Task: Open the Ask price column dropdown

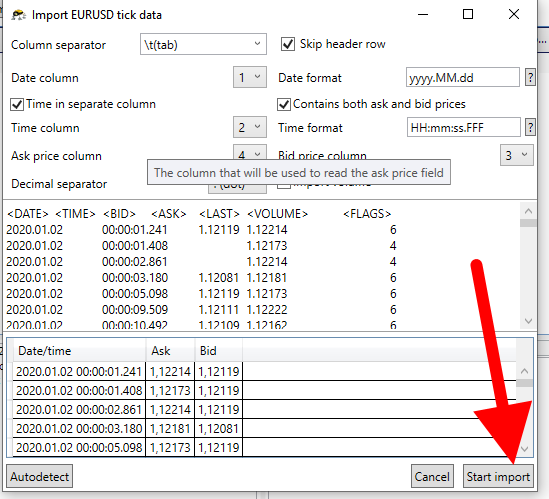Action: coord(250,153)
